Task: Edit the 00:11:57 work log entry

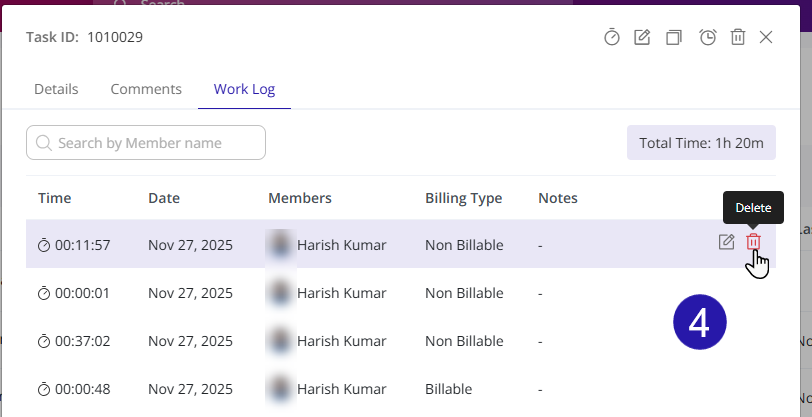Action: point(727,242)
